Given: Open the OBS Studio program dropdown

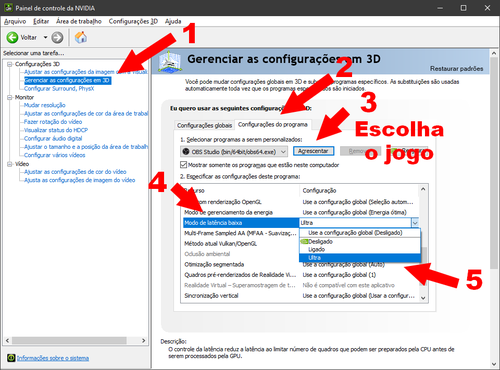Looking at the screenshot, I should click(233, 152).
